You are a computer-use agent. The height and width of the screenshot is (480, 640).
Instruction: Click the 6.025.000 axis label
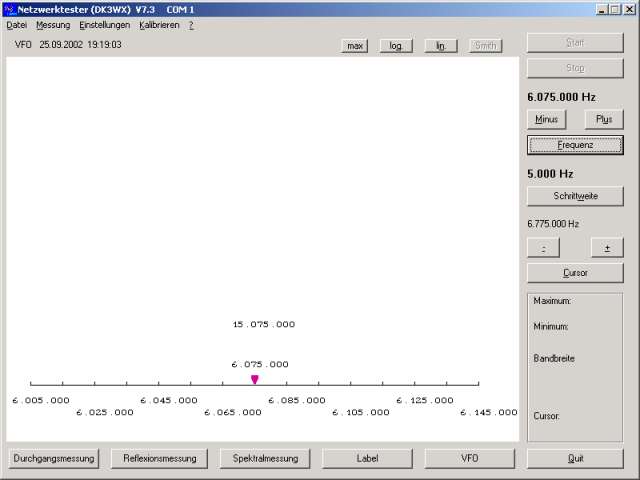click(105, 413)
